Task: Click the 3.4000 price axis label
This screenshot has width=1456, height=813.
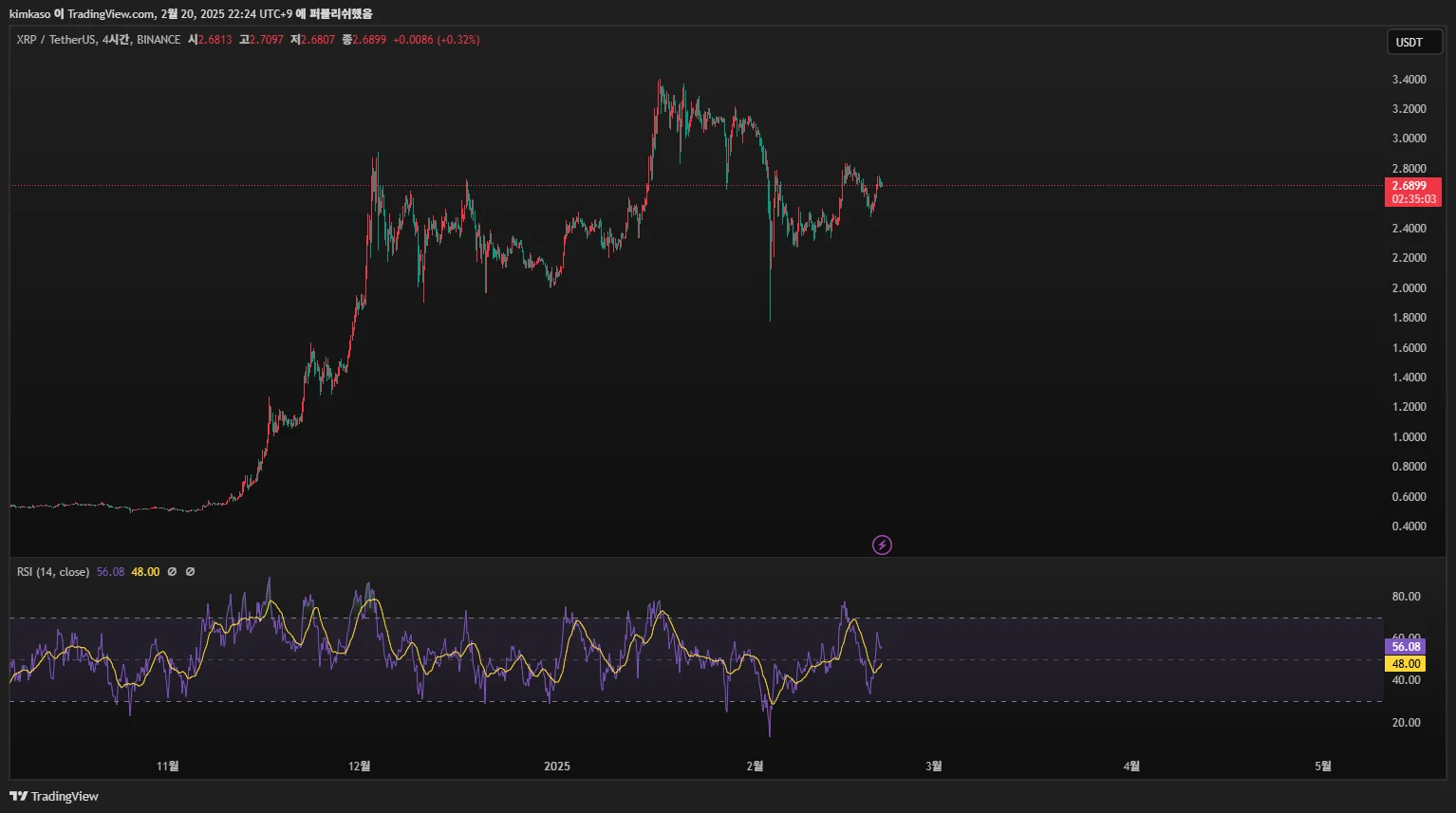Action: [x=1409, y=80]
